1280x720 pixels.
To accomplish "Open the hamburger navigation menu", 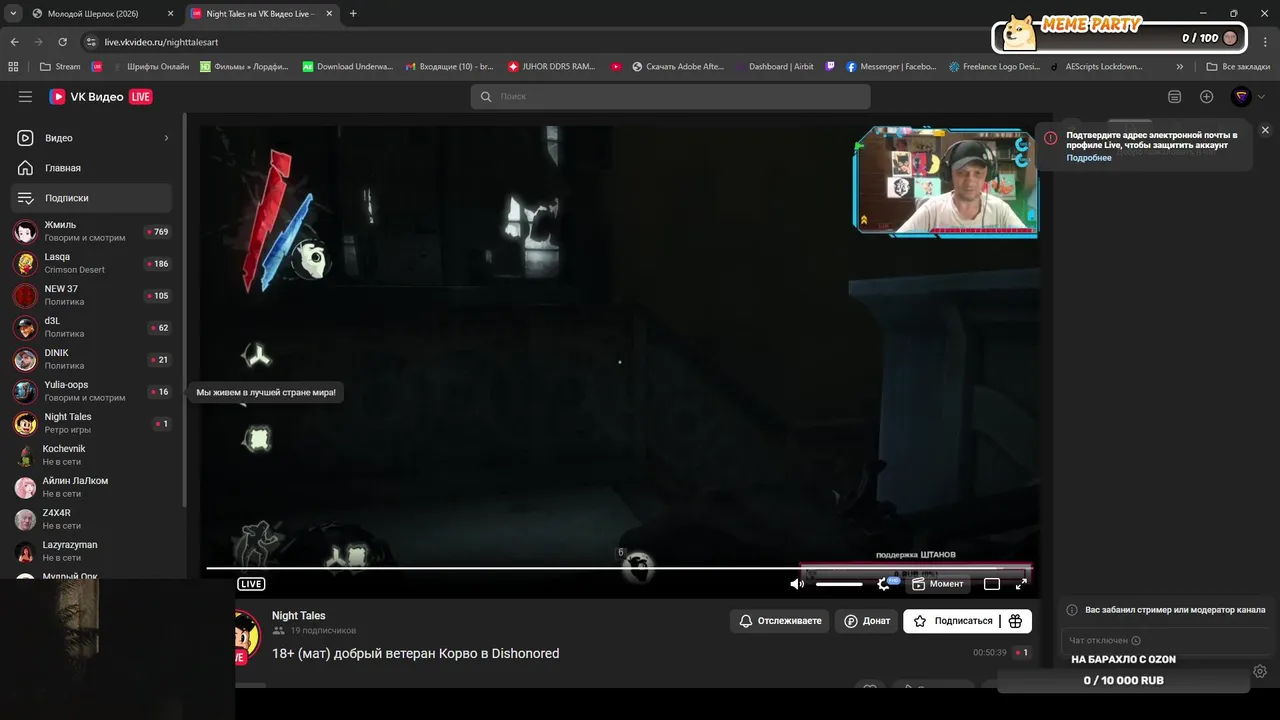I will tap(25, 97).
